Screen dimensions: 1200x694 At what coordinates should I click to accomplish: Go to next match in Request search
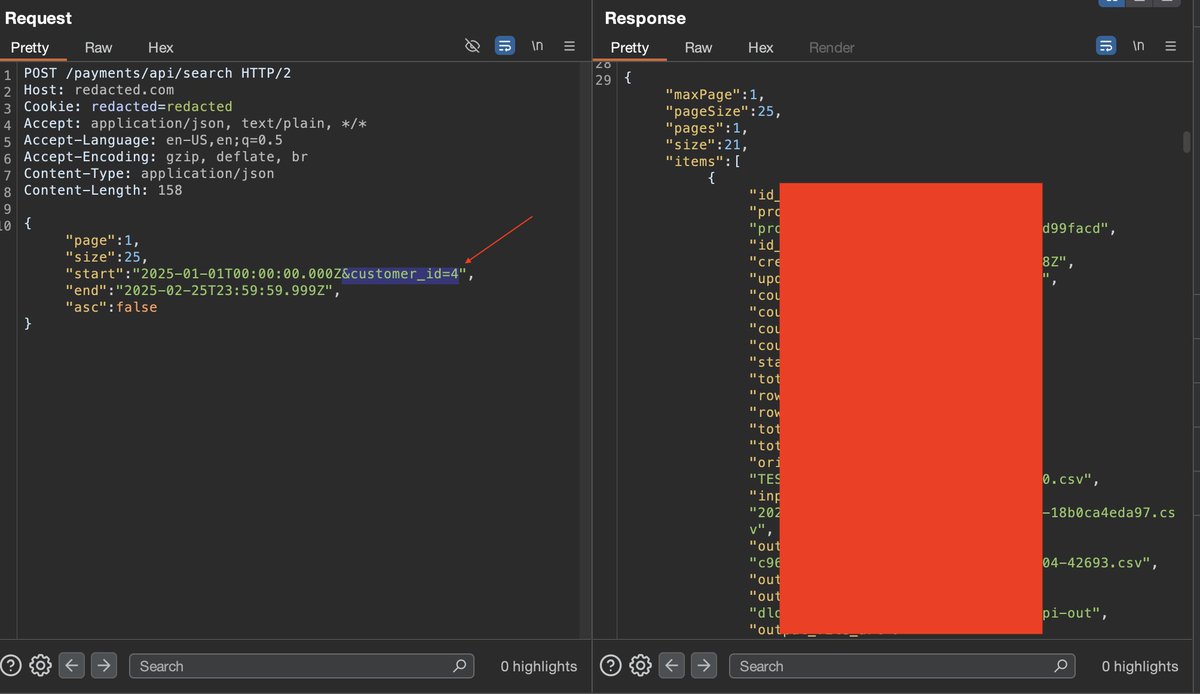tap(104, 665)
